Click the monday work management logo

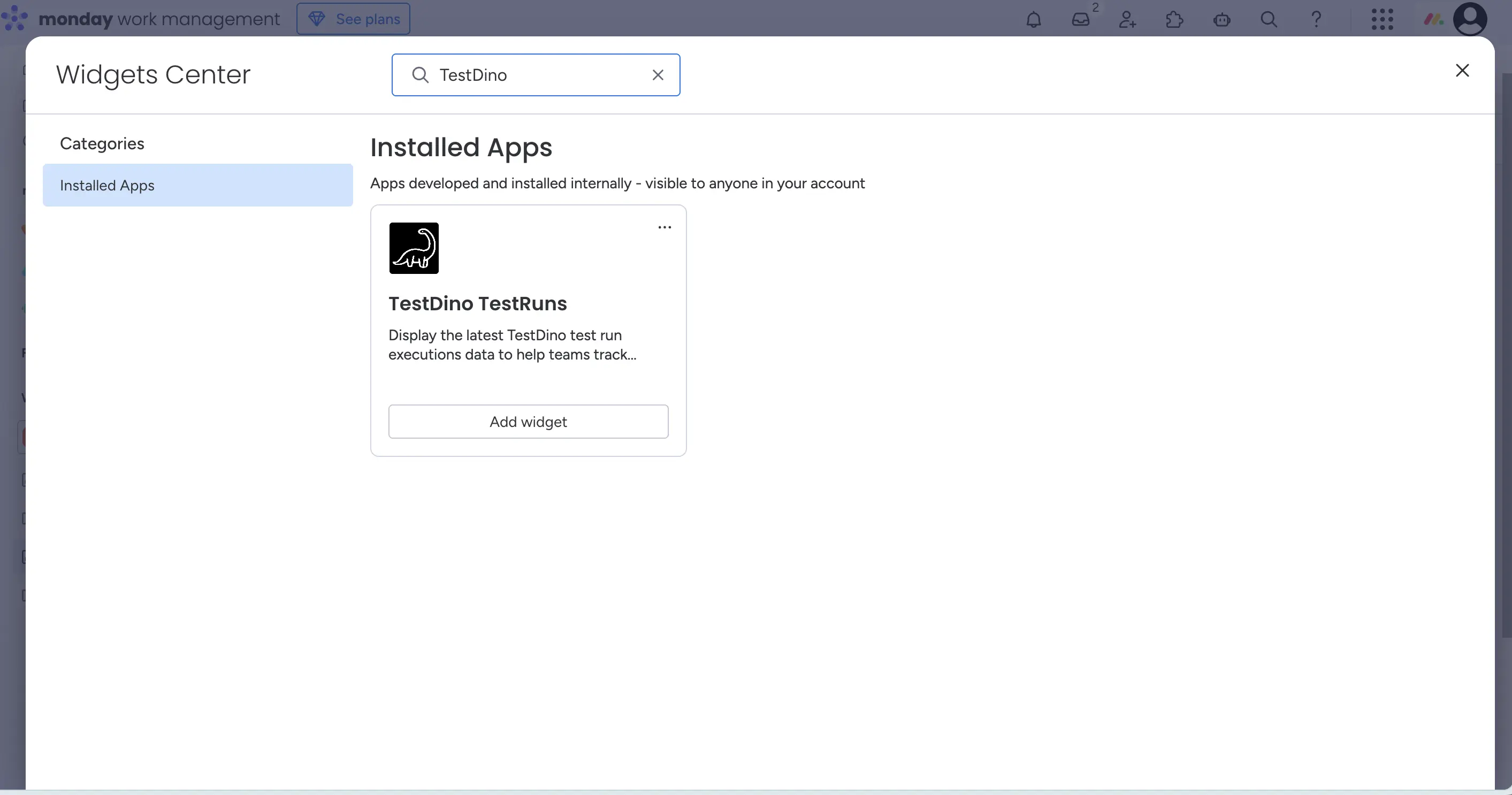[140, 19]
